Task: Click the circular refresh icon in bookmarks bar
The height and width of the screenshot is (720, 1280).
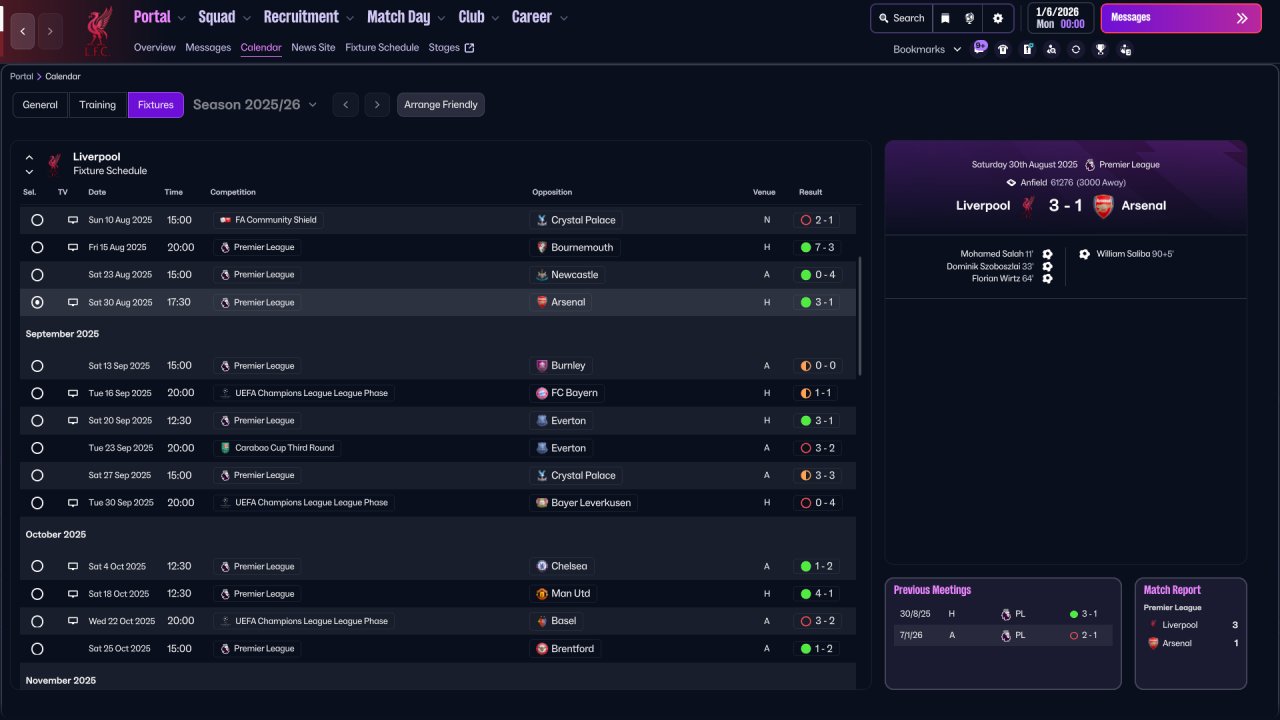Action: coord(1076,49)
